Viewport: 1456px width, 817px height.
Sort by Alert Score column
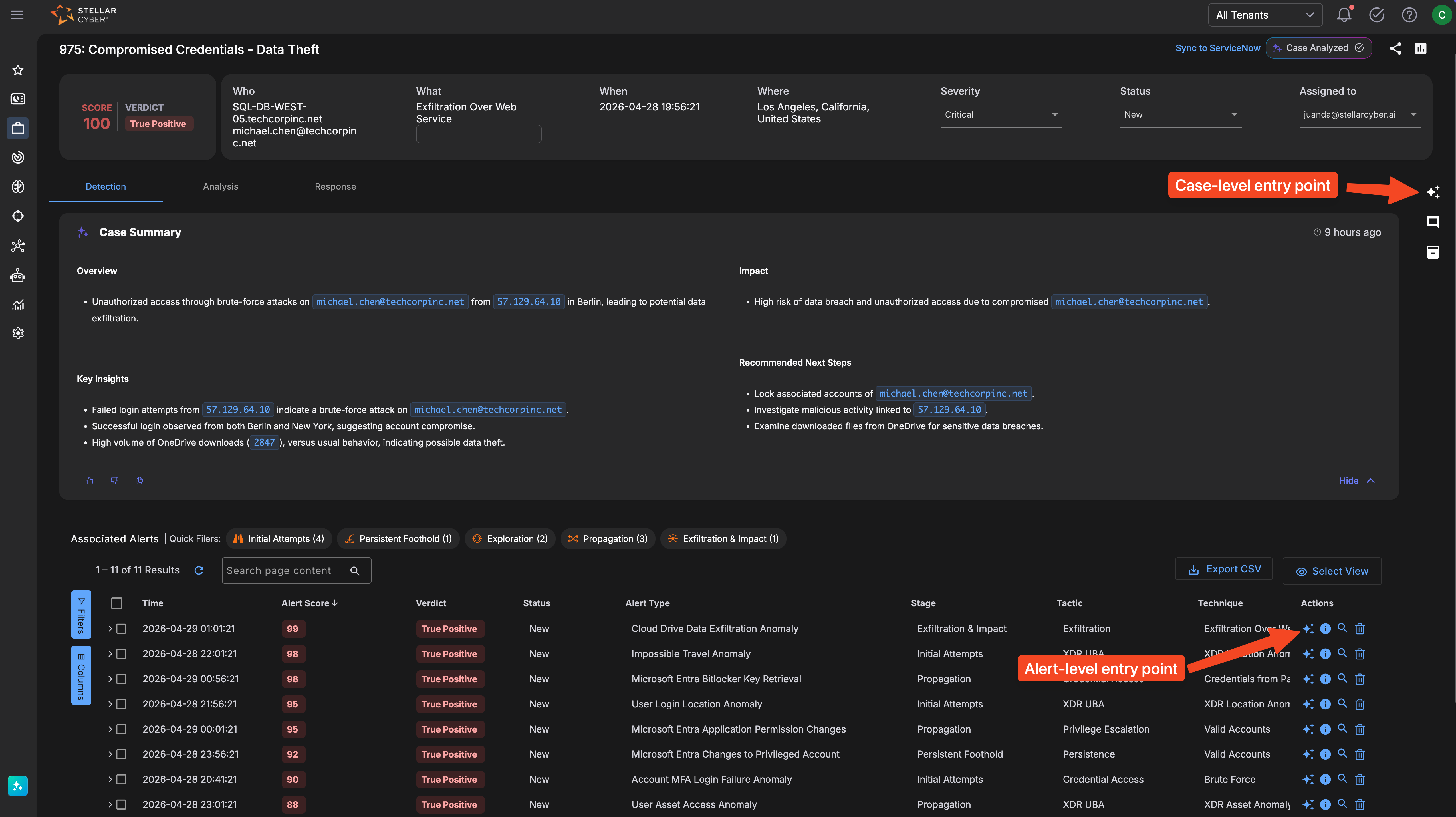coord(310,603)
